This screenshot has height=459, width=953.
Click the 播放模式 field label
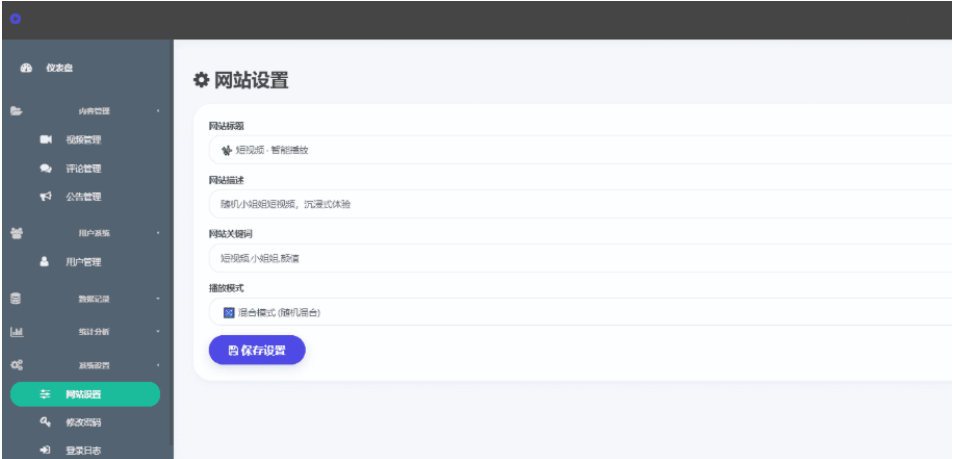[227, 288]
